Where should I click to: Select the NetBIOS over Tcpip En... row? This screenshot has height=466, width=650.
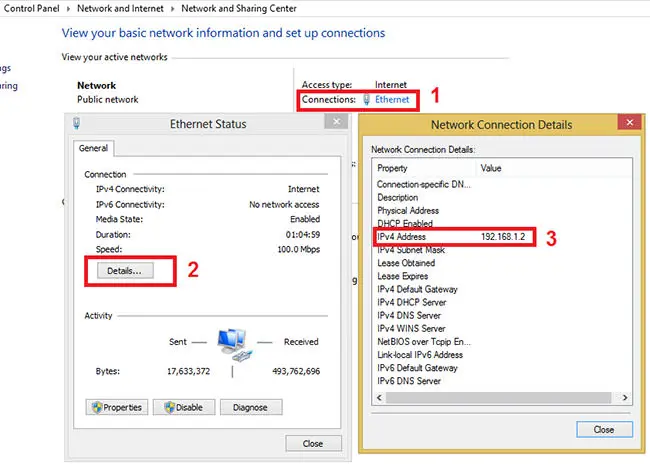(502, 342)
